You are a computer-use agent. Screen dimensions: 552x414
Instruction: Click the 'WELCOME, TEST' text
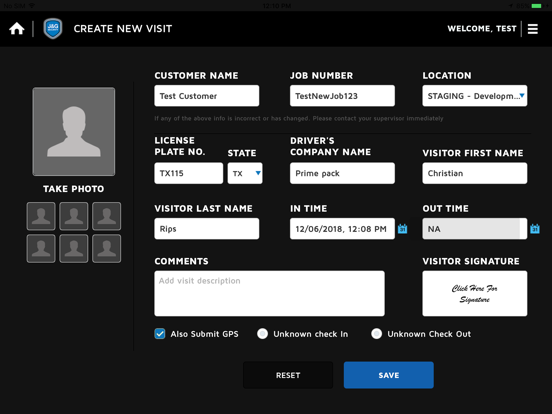coord(482,29)
